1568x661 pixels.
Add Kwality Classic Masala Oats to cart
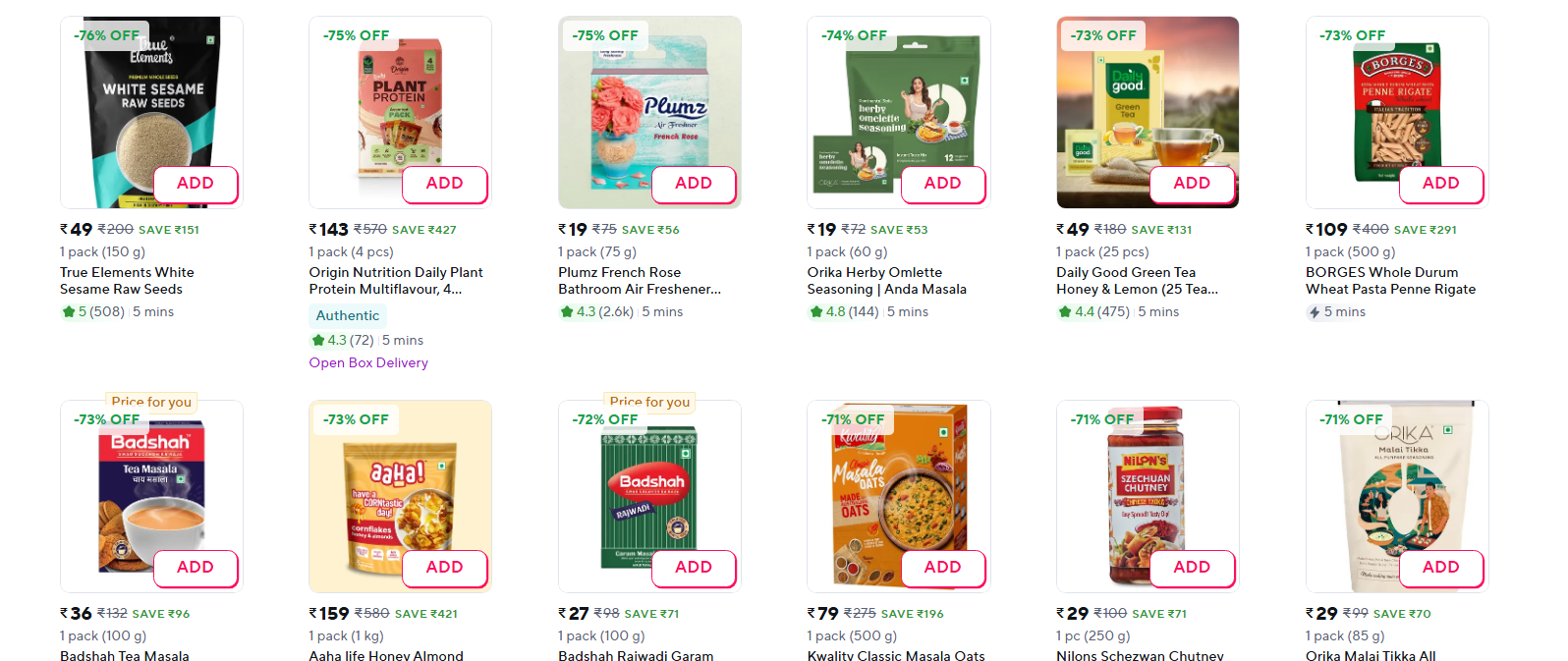942,568
